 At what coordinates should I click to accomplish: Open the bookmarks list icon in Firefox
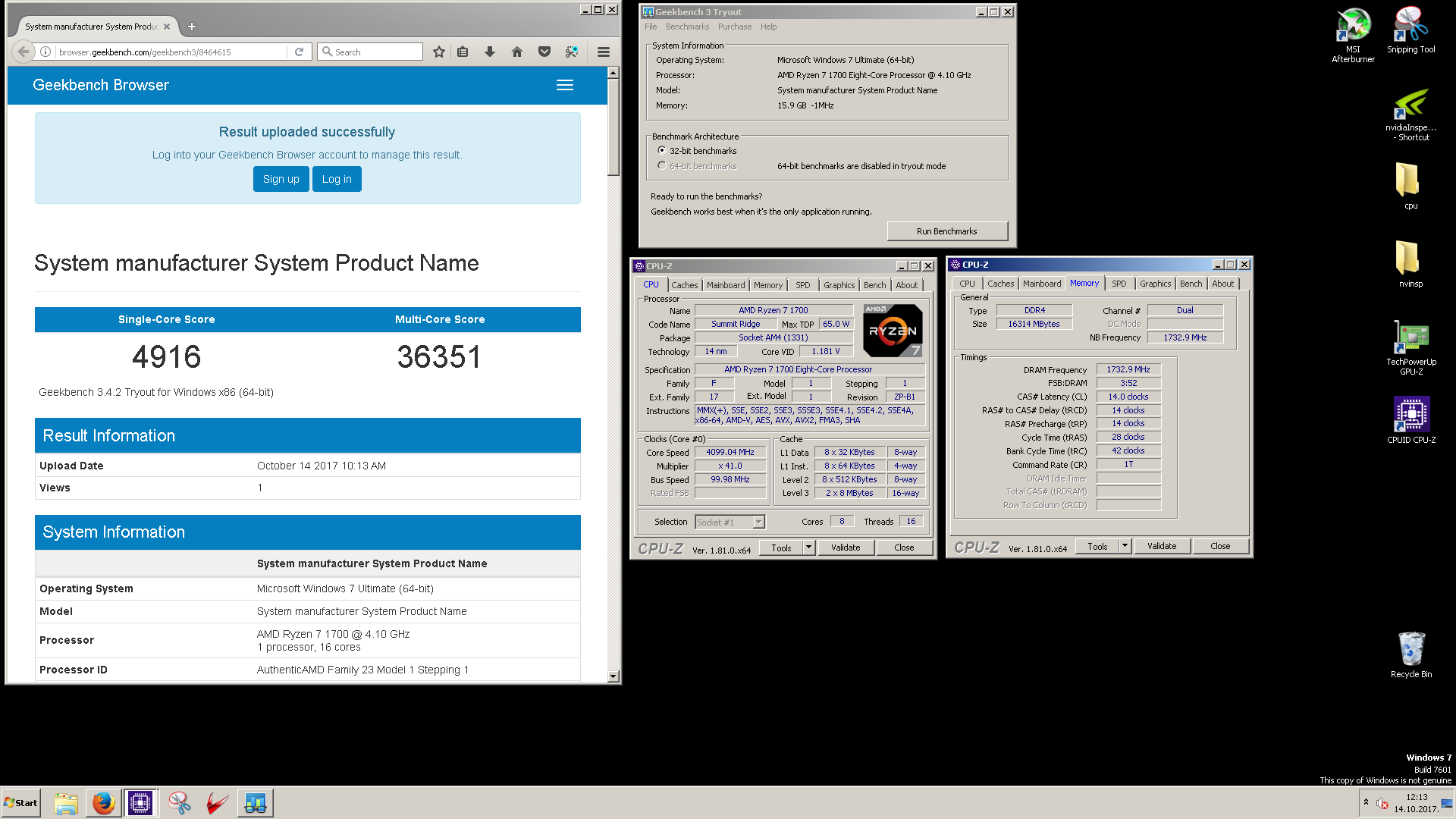click(x=463, y=52)
